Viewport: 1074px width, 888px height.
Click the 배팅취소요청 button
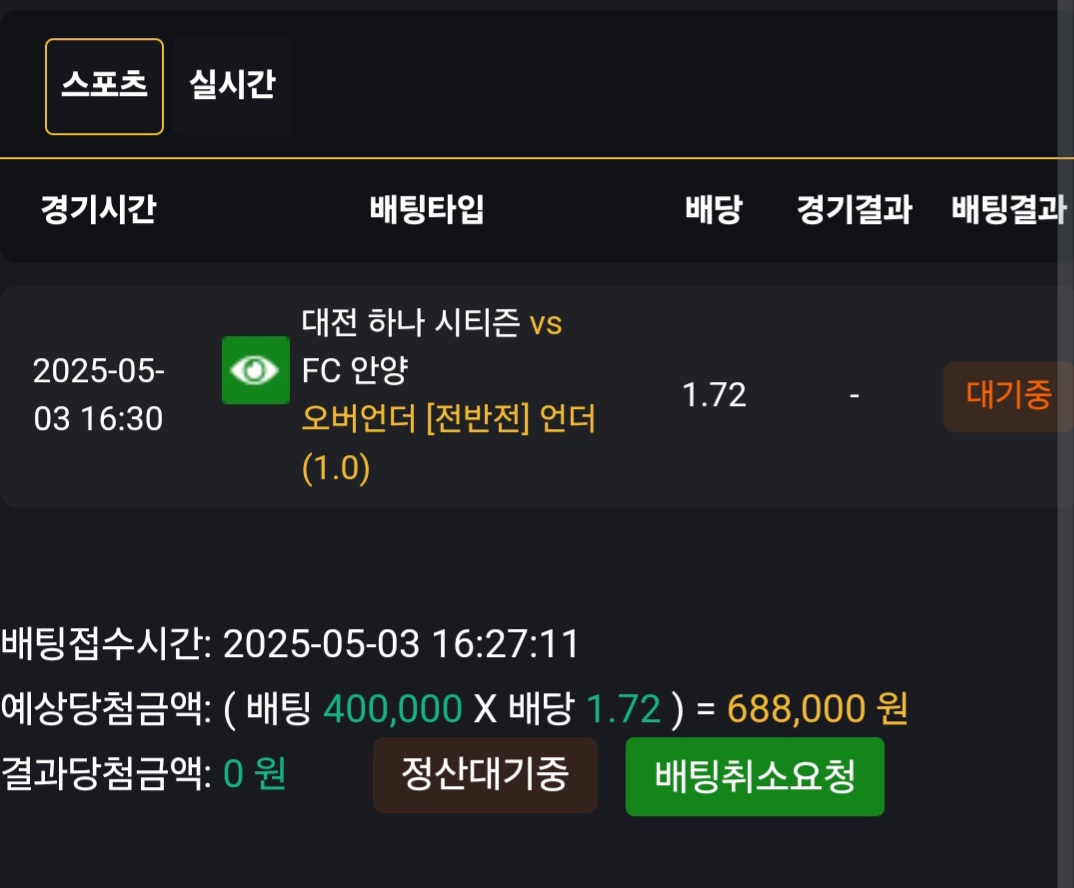755,776
